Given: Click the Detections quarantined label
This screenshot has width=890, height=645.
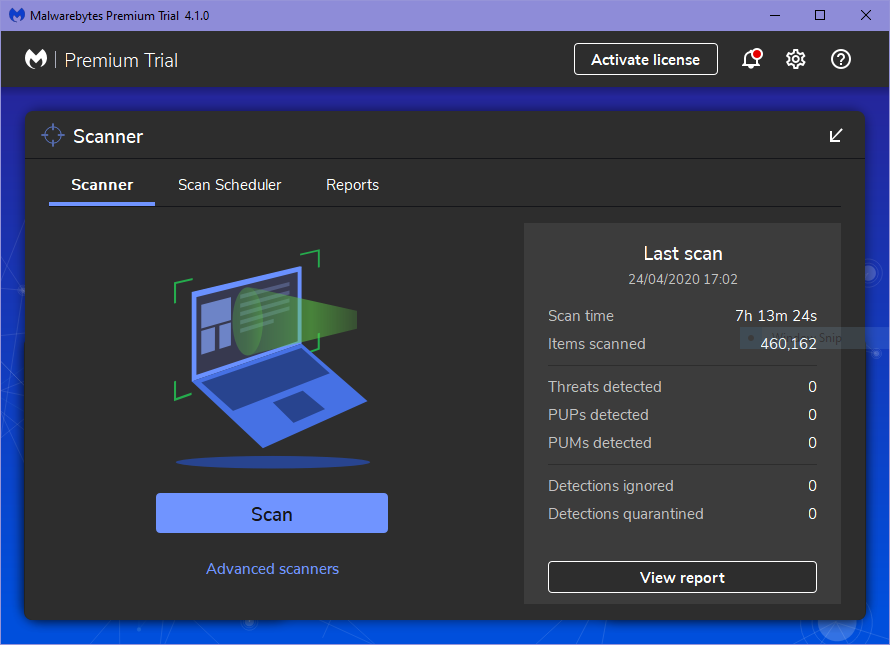Looking at the screenshot, I should (x=625, y=514).
